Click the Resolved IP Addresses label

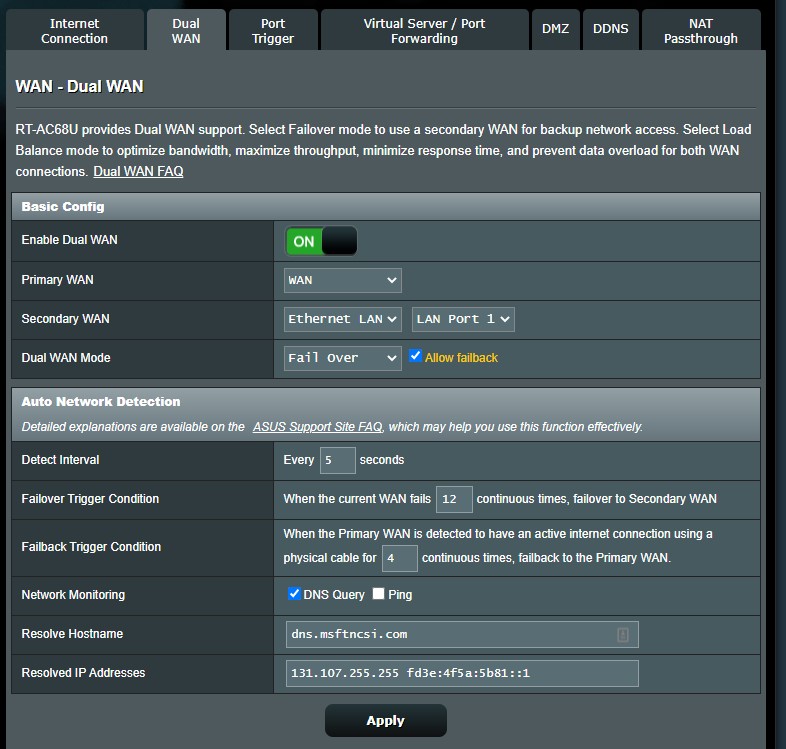point(83,673)
